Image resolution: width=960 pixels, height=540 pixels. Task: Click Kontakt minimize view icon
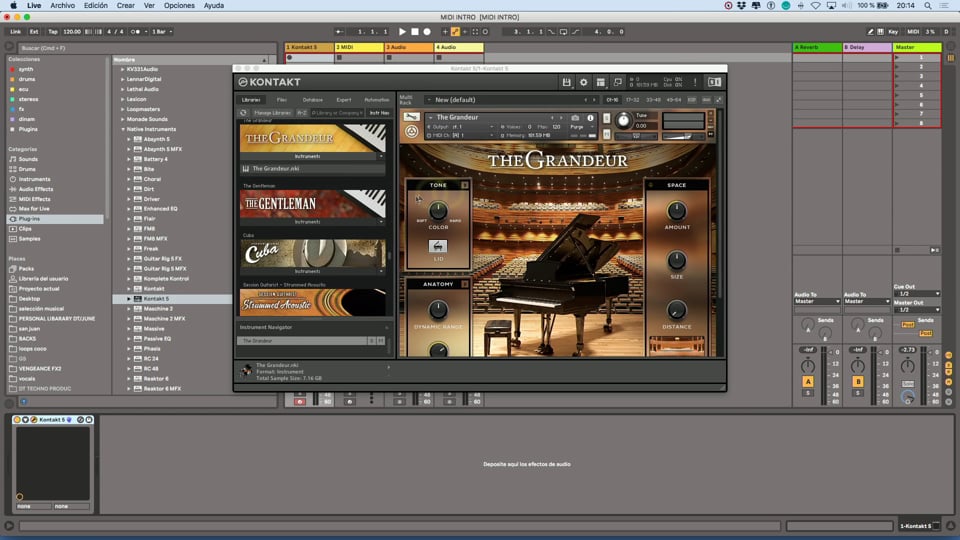(x=618, y=82)
